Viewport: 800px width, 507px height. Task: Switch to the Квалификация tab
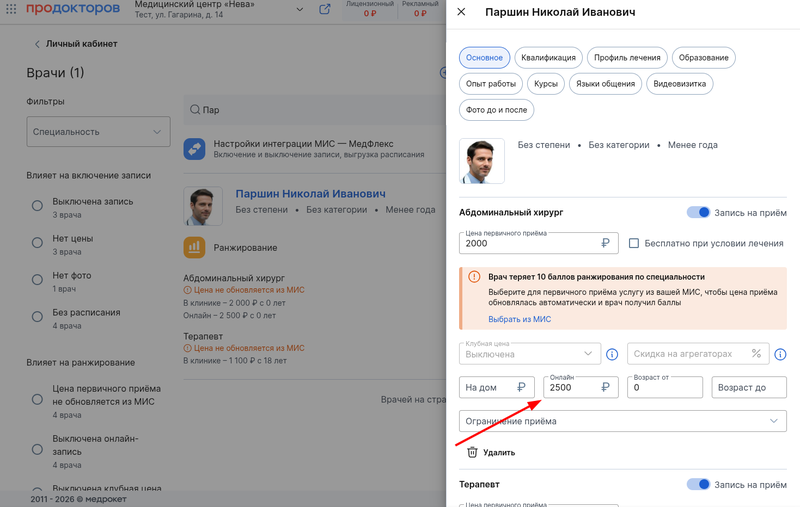tap(548, 58)
